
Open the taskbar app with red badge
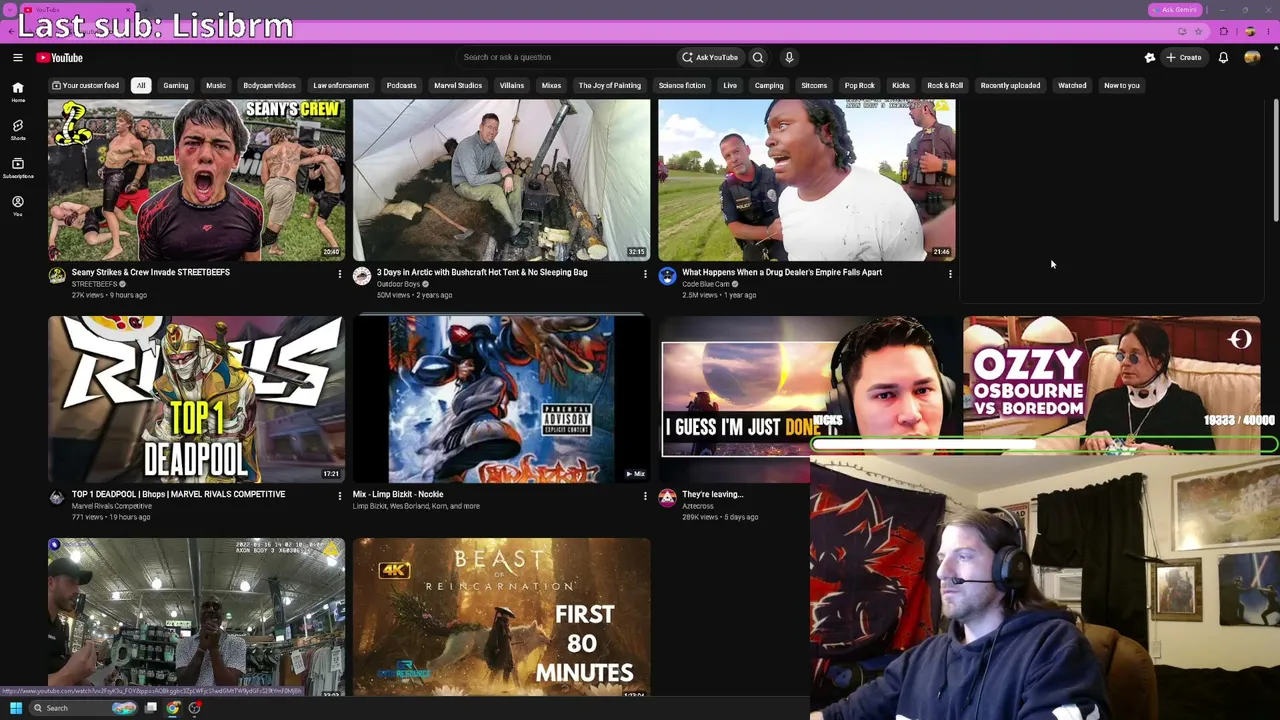coord(195,708)
